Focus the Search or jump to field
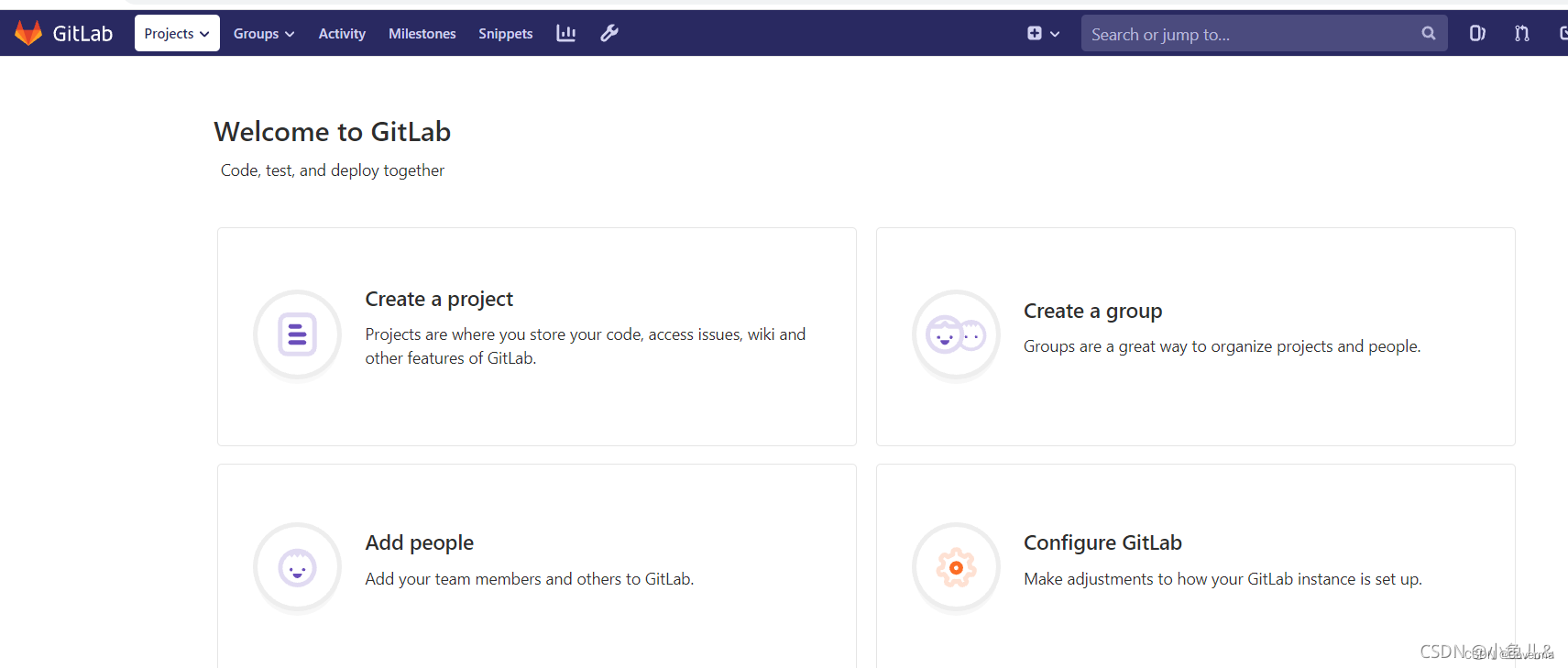 1264,33
